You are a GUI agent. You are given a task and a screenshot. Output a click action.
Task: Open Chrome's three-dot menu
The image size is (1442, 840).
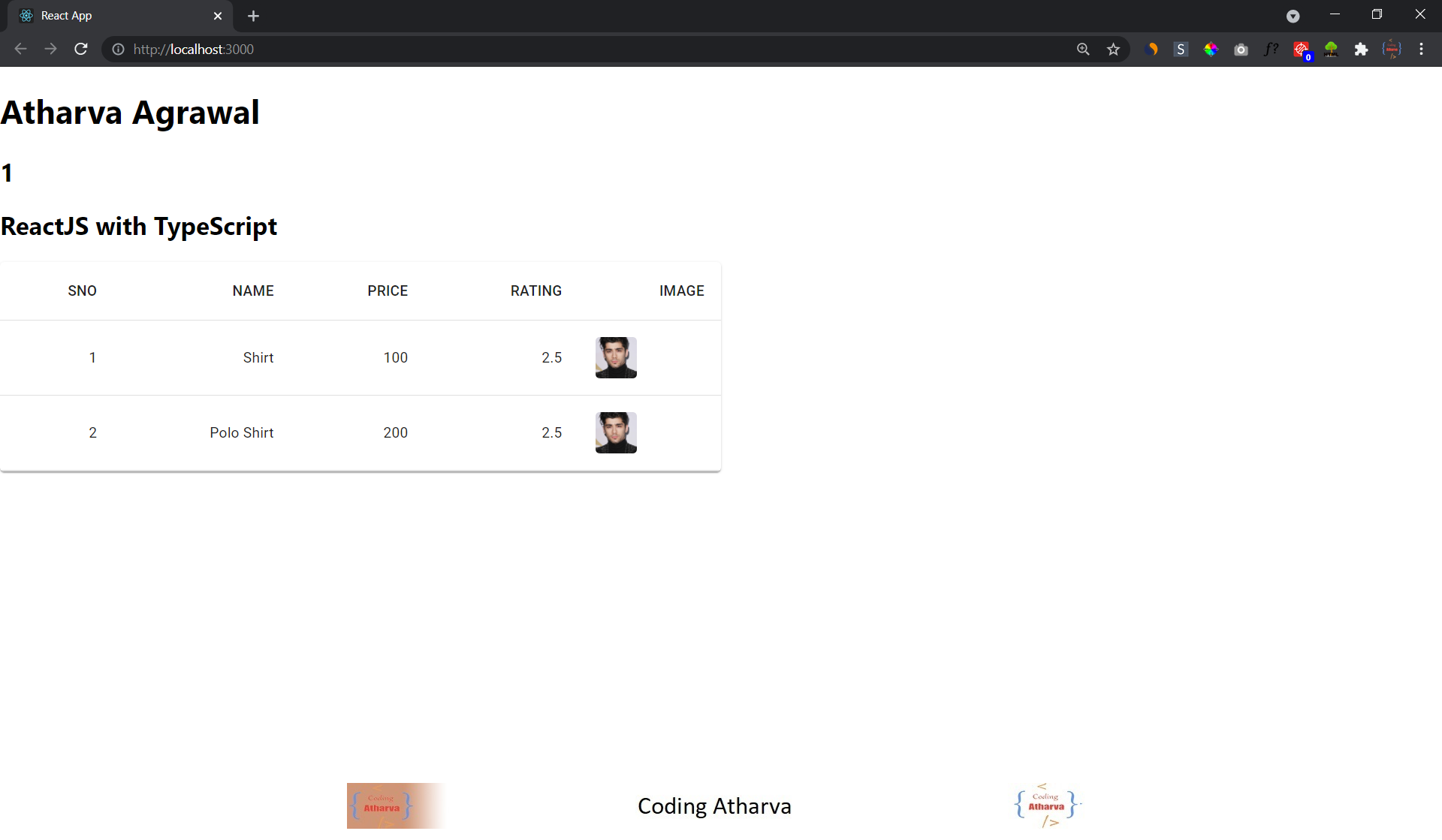coord(1421,49)
